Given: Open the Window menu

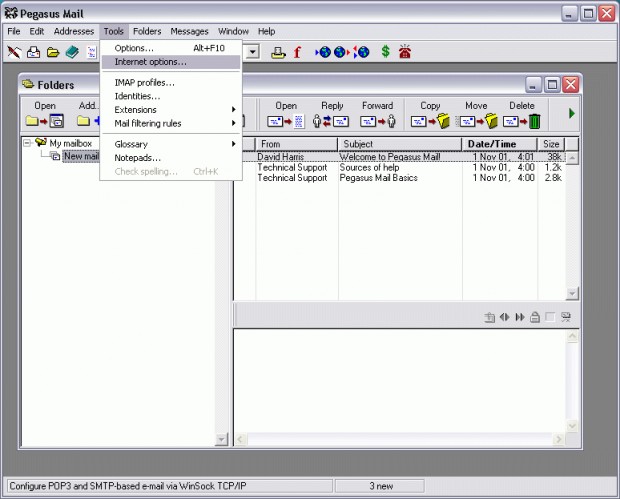Looking at the screenshot, I should (233, 31).
